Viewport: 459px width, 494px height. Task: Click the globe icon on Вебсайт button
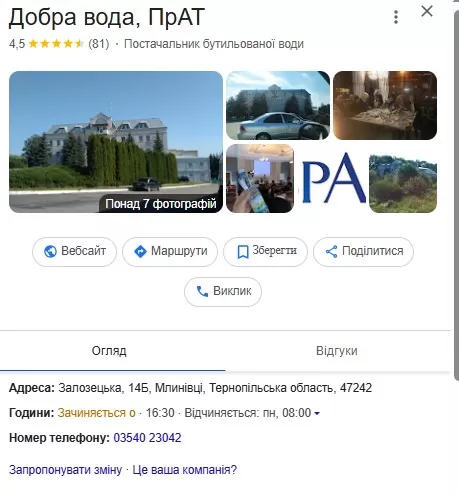[50, 251]
